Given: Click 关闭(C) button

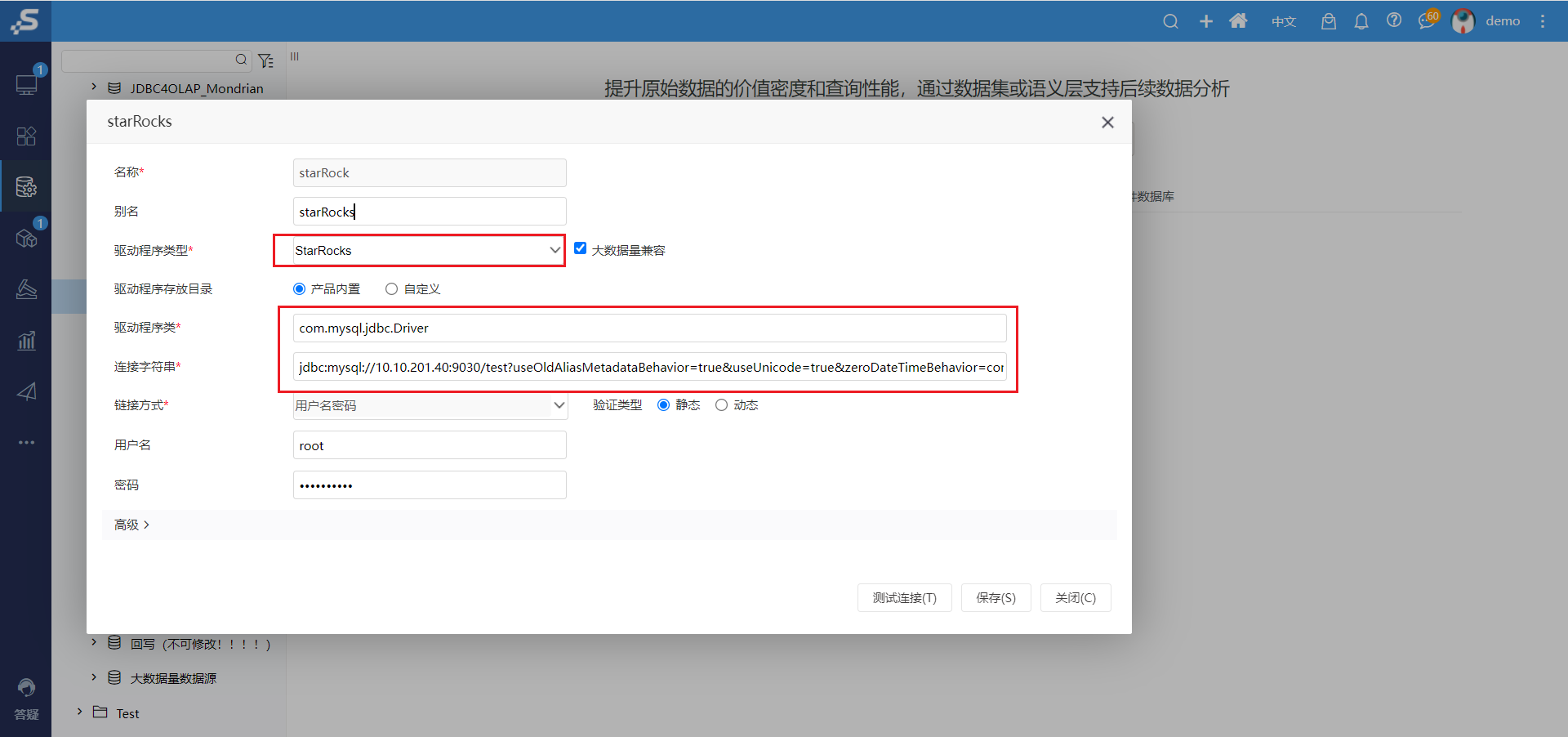Looking at the screenshot, I should pyautogui.click(x=1076, y=597).
